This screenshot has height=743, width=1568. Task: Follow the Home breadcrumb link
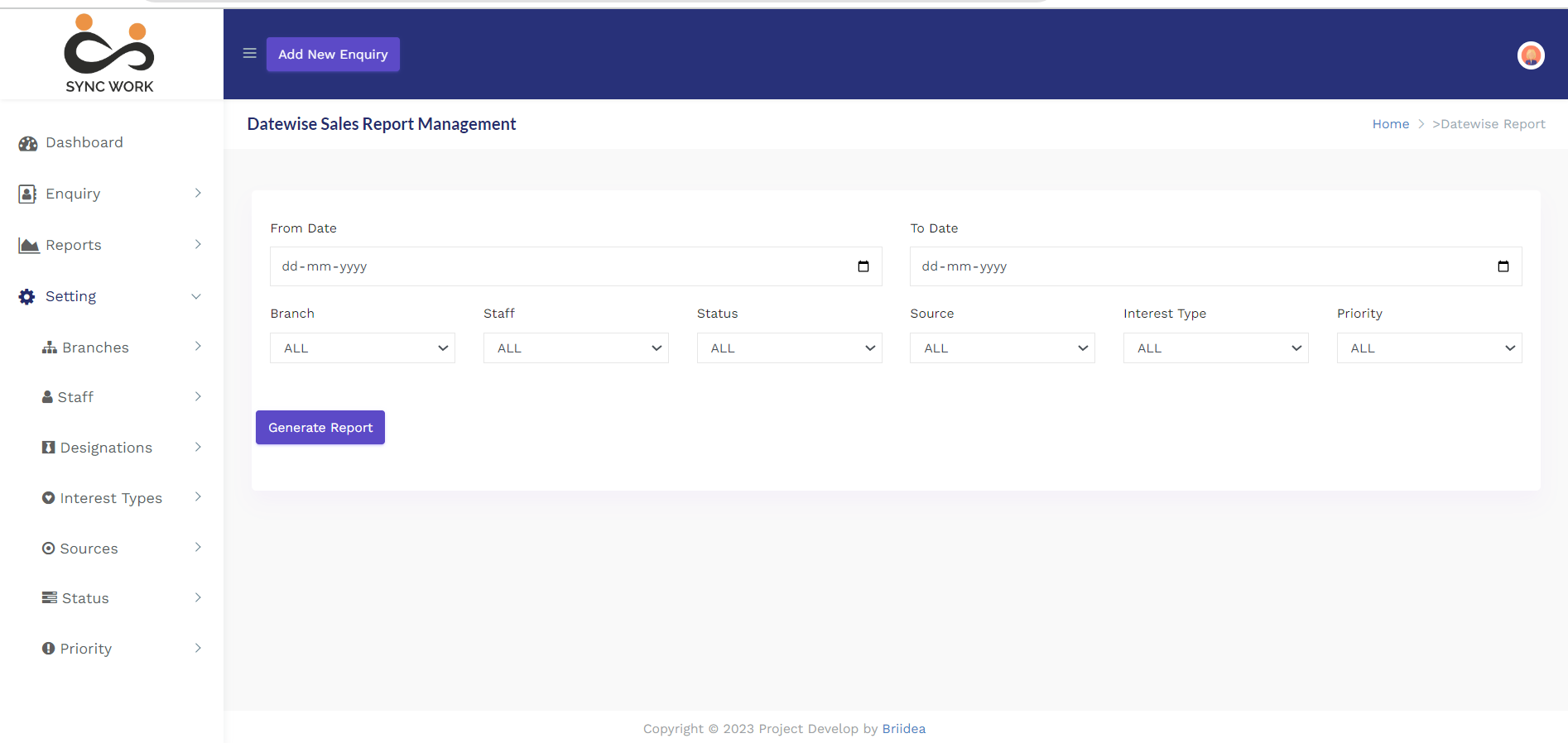pyautogui.click(x=1391, y=124)
